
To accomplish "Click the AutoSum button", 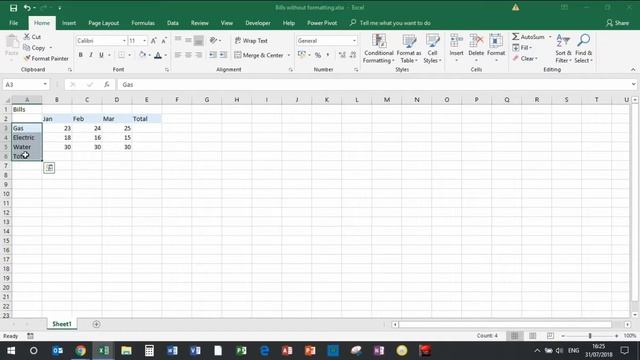I will [x=529, y=37].
